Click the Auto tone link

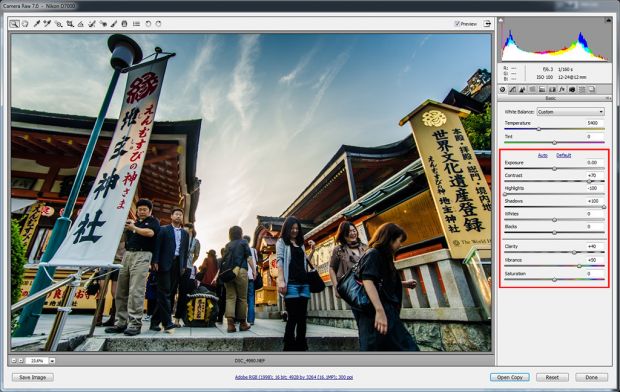point(542,155)
